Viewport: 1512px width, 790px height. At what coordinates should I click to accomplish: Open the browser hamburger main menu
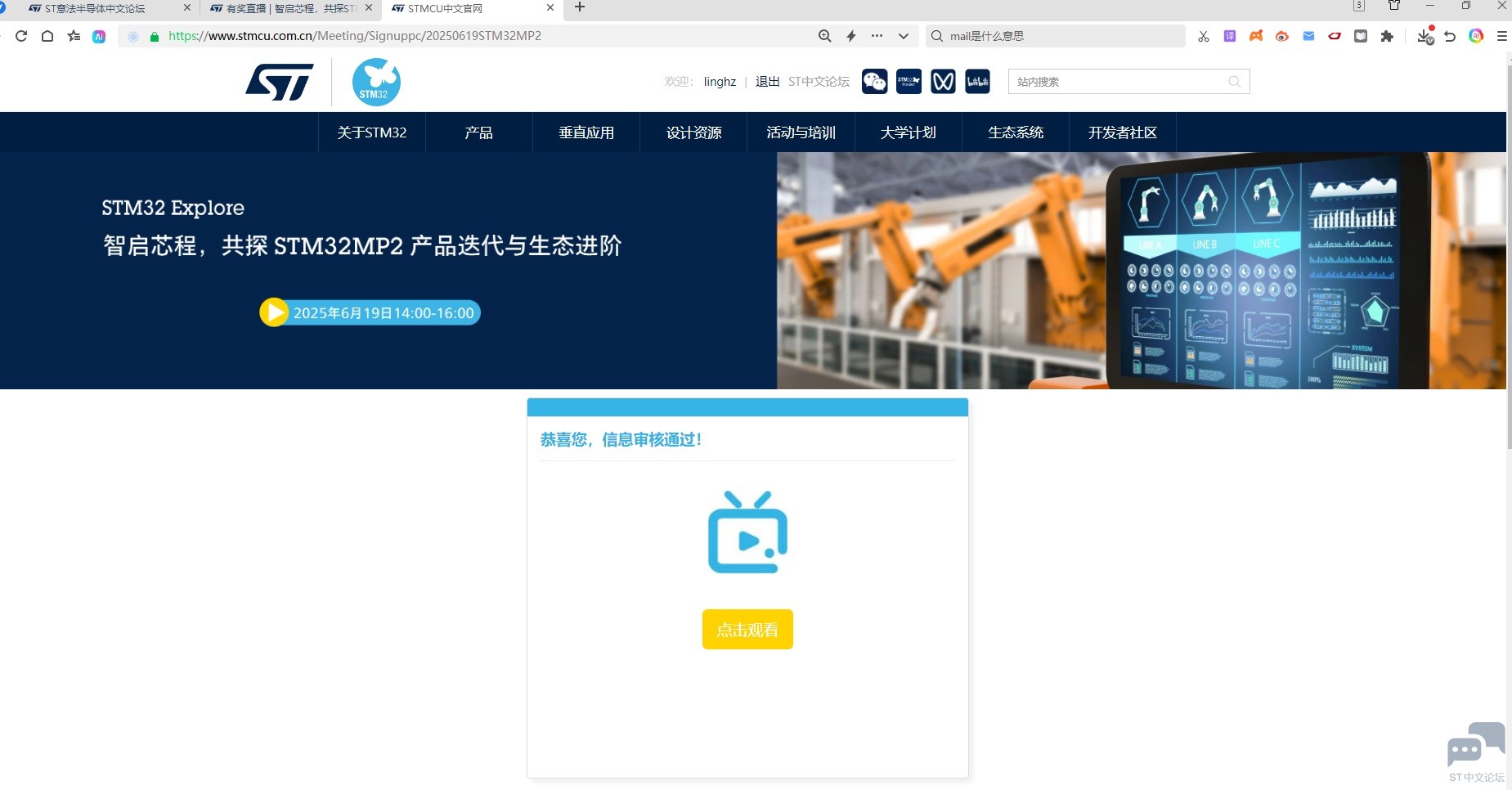click(x=1502, y=36)
